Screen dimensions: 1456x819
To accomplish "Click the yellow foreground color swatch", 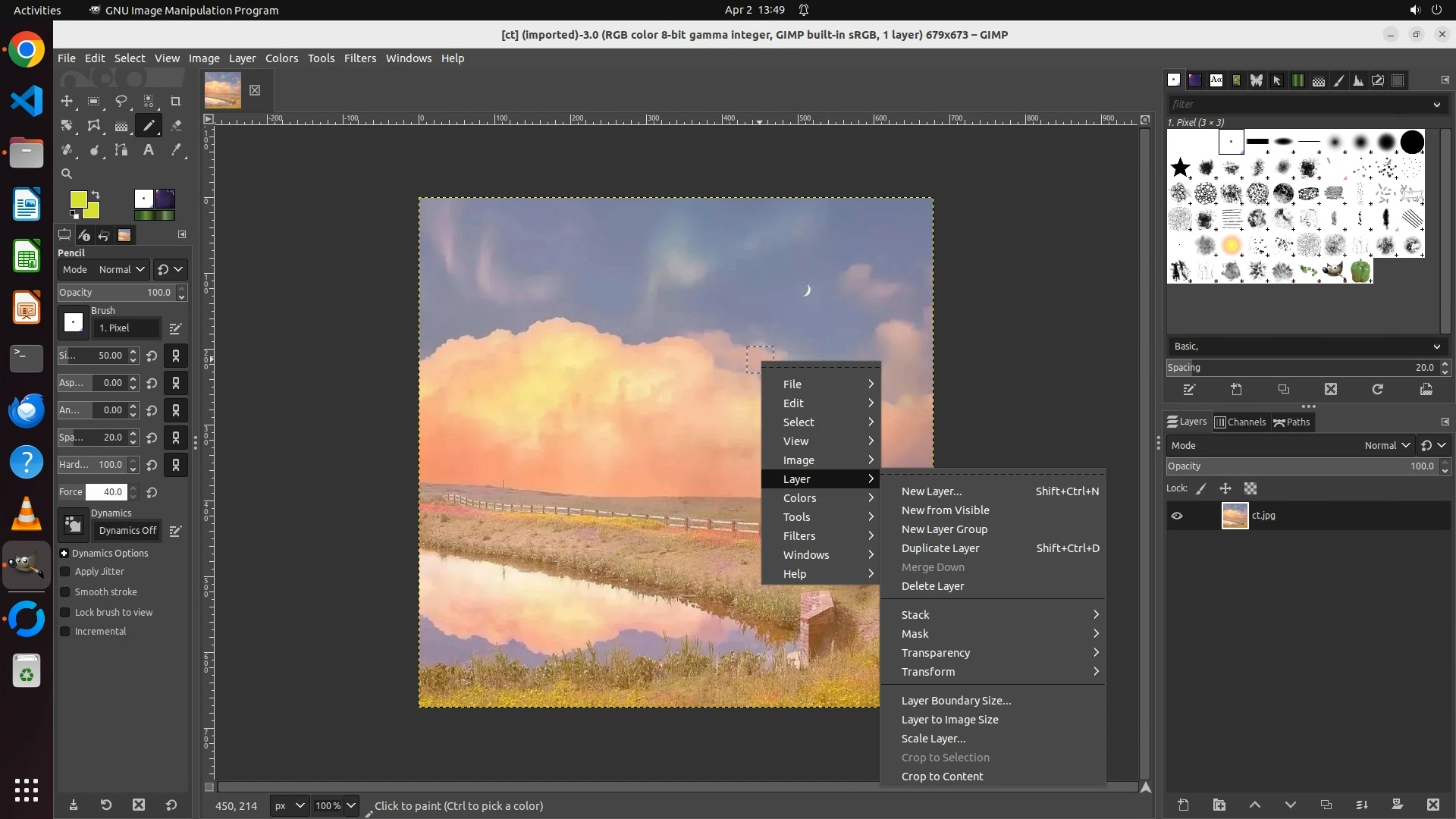I will click(x=77, y=199).
